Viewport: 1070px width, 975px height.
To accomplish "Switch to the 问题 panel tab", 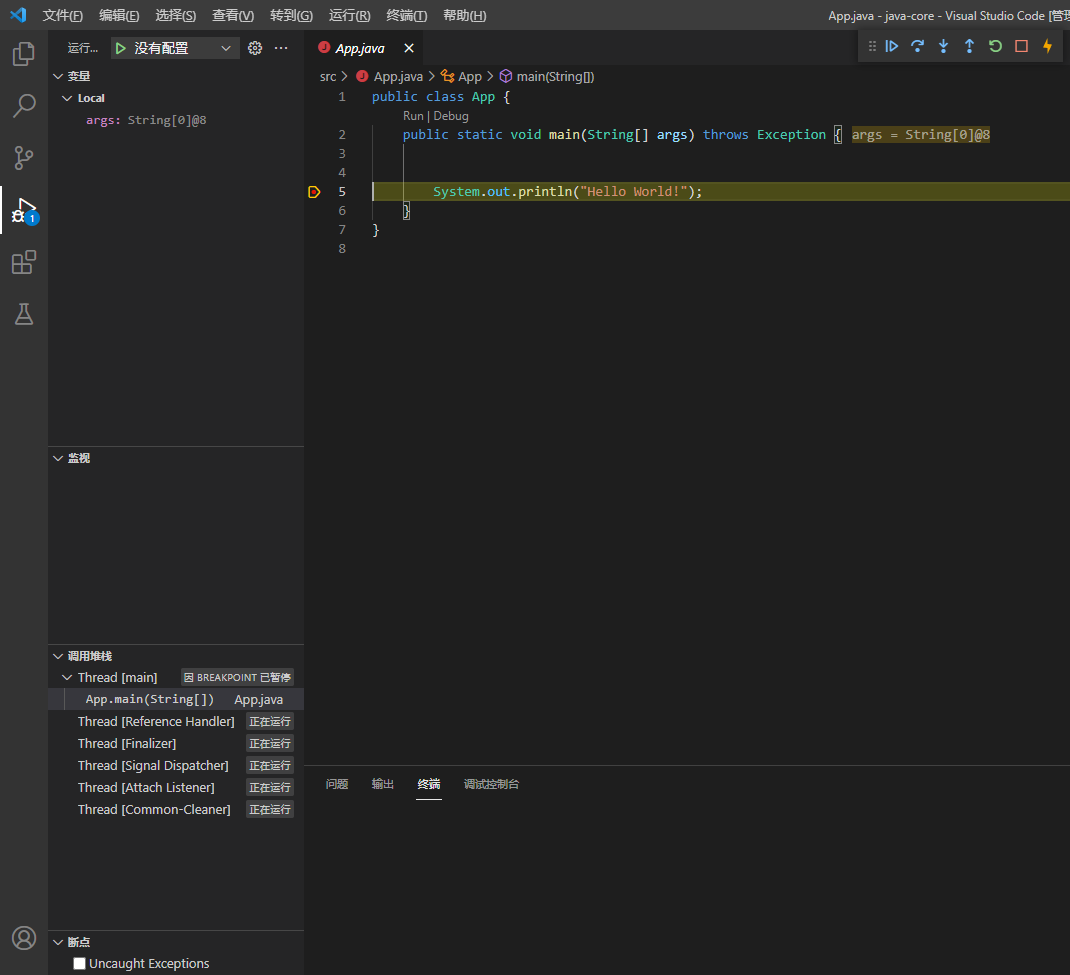I will tap(337, 785).
